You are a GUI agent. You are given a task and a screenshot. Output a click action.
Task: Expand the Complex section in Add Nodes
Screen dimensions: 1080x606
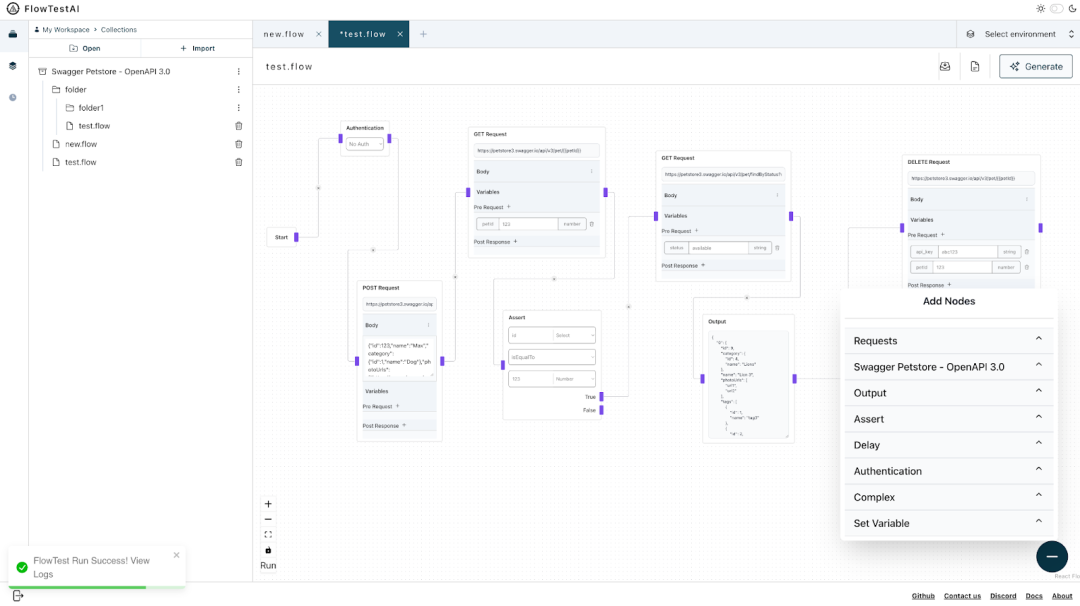(948, 497)
